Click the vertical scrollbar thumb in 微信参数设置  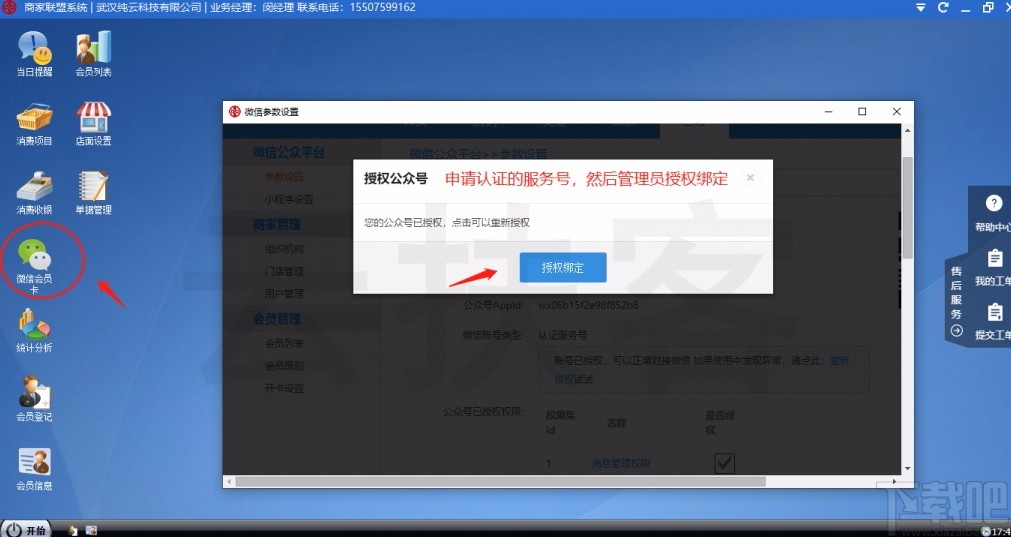907,207
